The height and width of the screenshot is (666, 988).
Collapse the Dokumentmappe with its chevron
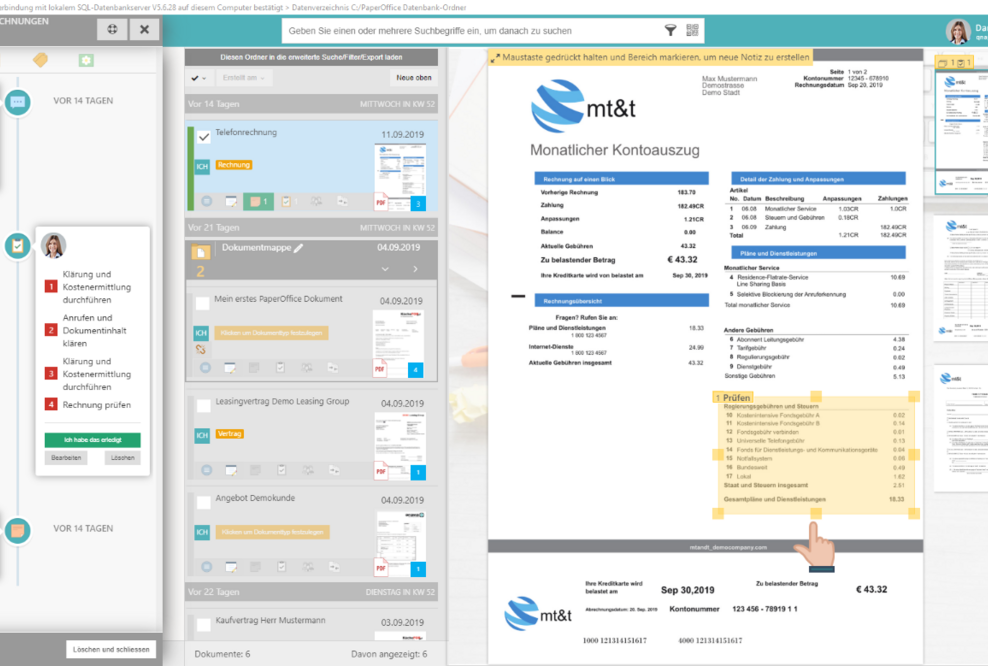[386, 268]
